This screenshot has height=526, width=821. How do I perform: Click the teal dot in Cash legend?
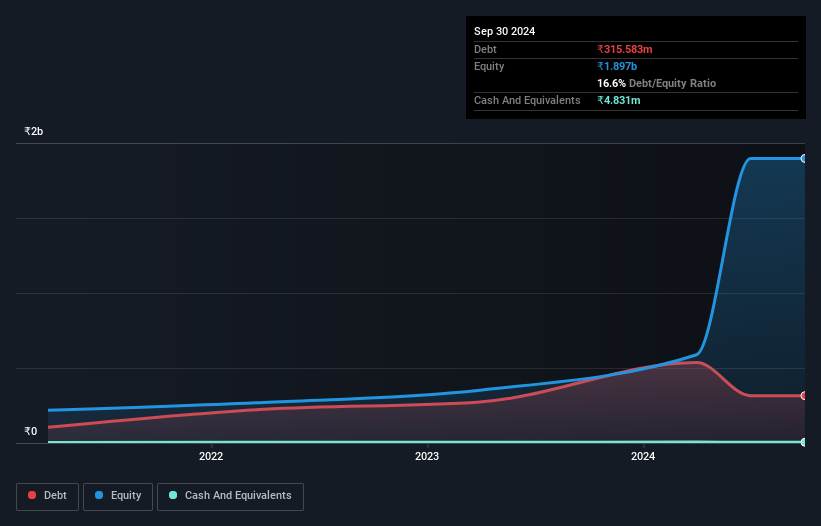(173, 495)
